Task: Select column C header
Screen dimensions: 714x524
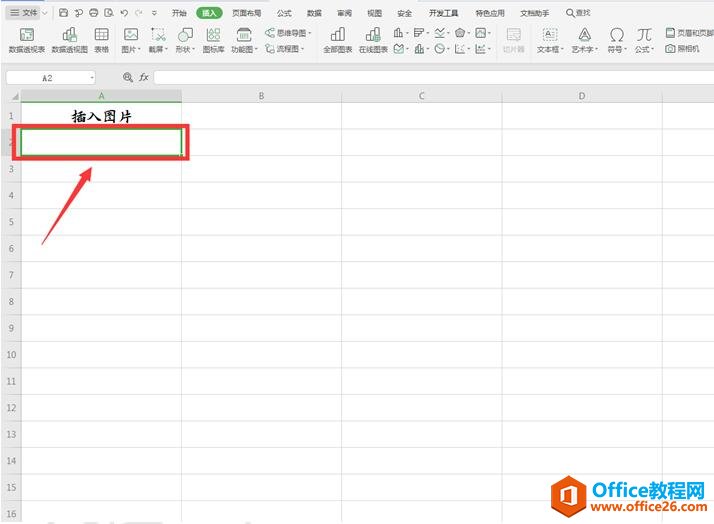Action: [421, 96]
